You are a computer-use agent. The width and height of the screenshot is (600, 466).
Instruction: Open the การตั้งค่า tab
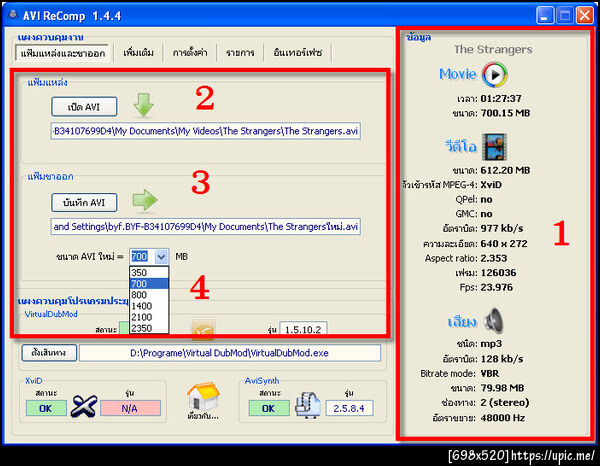tap(190, 52)
